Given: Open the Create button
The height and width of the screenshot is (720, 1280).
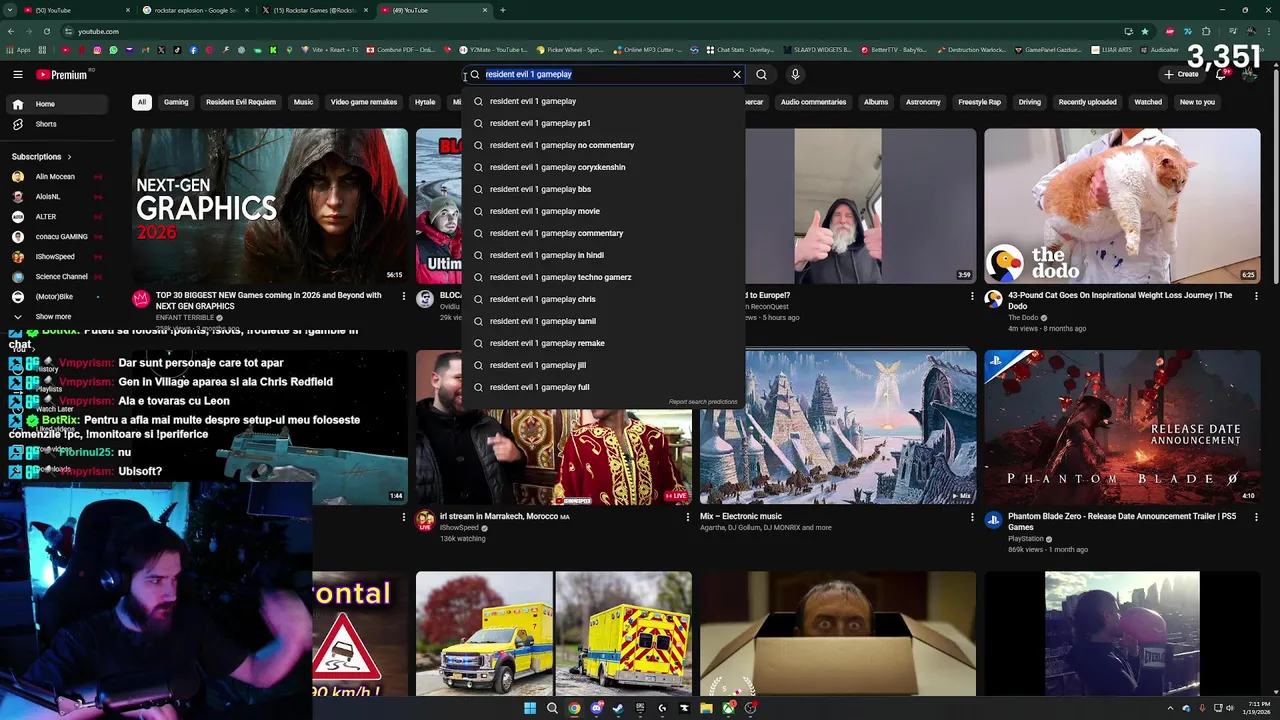Looking at the screenshot, I should [1181, 74].
